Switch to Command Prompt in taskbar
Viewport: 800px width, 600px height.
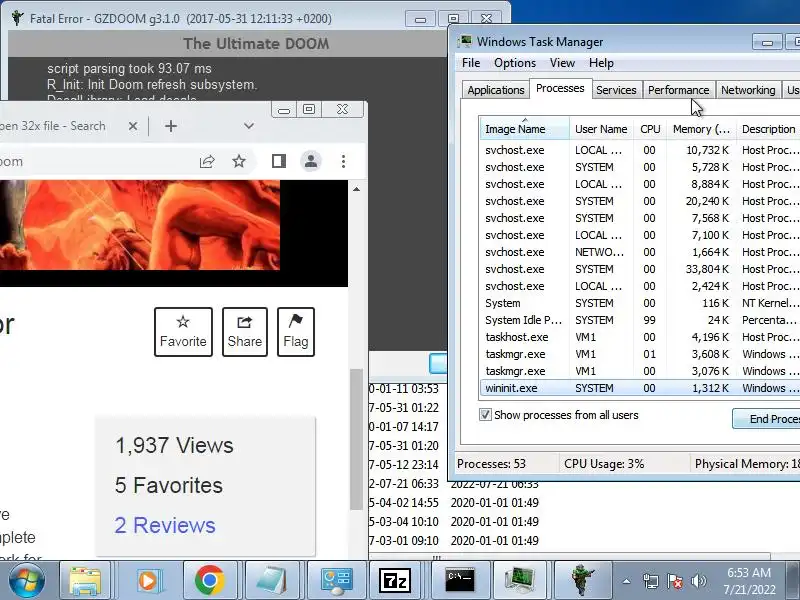pos(459,580)
